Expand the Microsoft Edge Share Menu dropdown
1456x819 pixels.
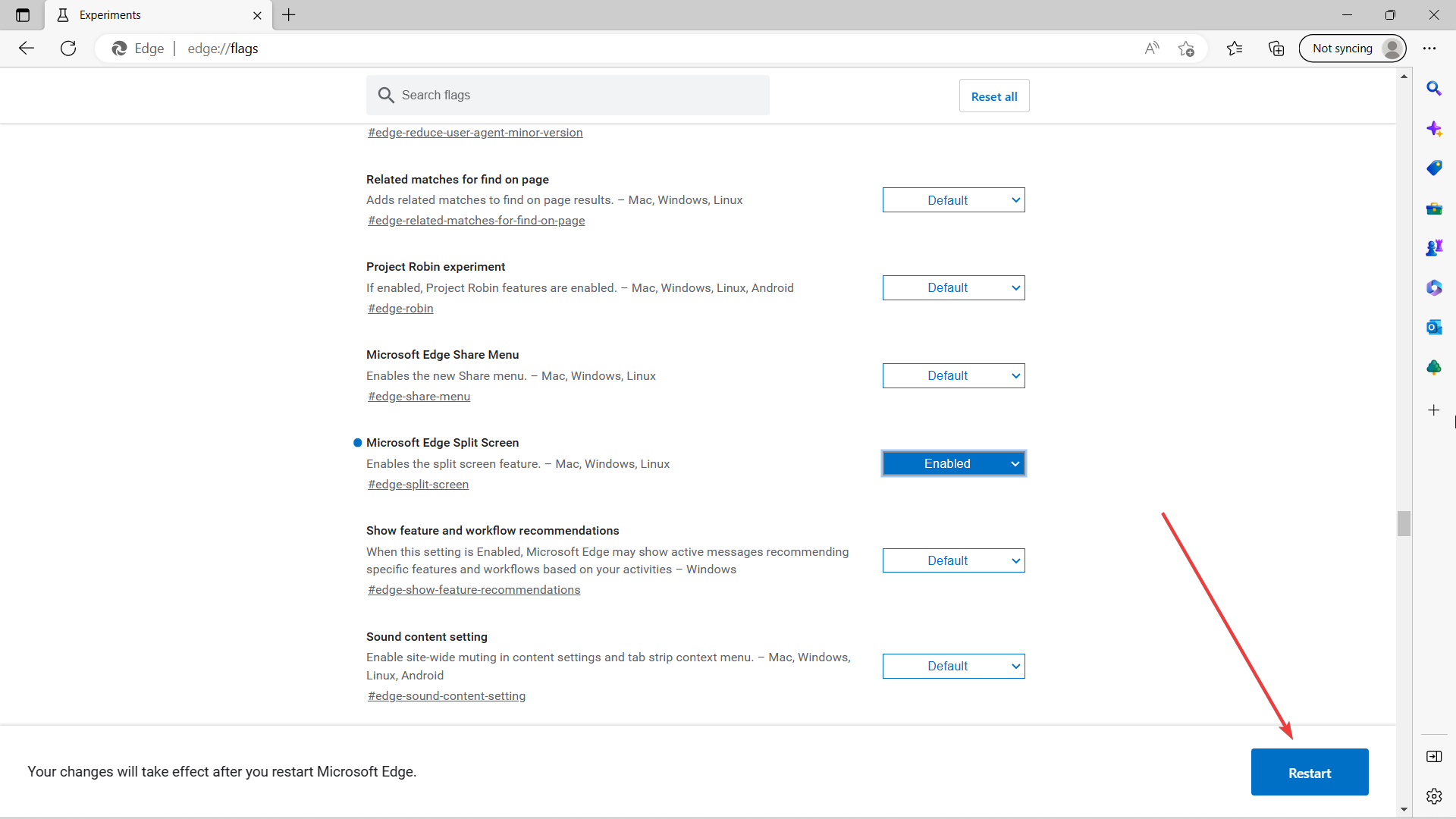click(x=953, y=376)
